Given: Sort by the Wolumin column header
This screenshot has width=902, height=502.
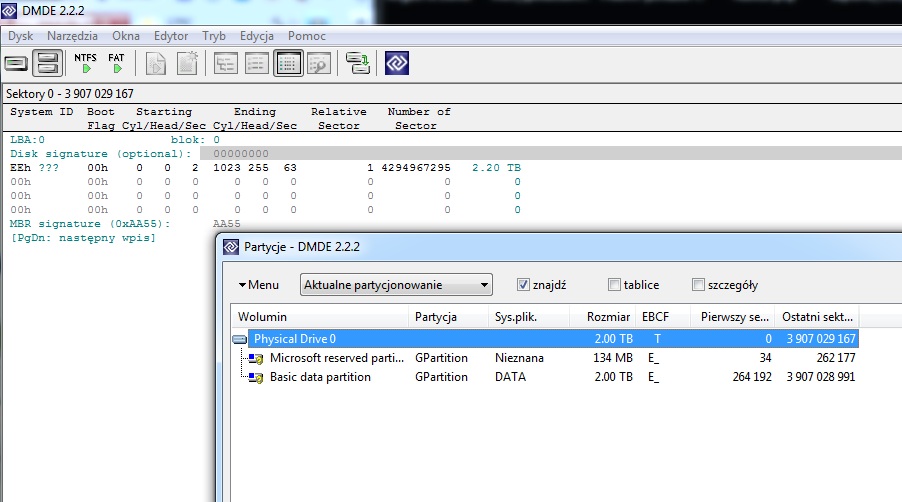Looking at the screenshot, I should coord(320,317).
